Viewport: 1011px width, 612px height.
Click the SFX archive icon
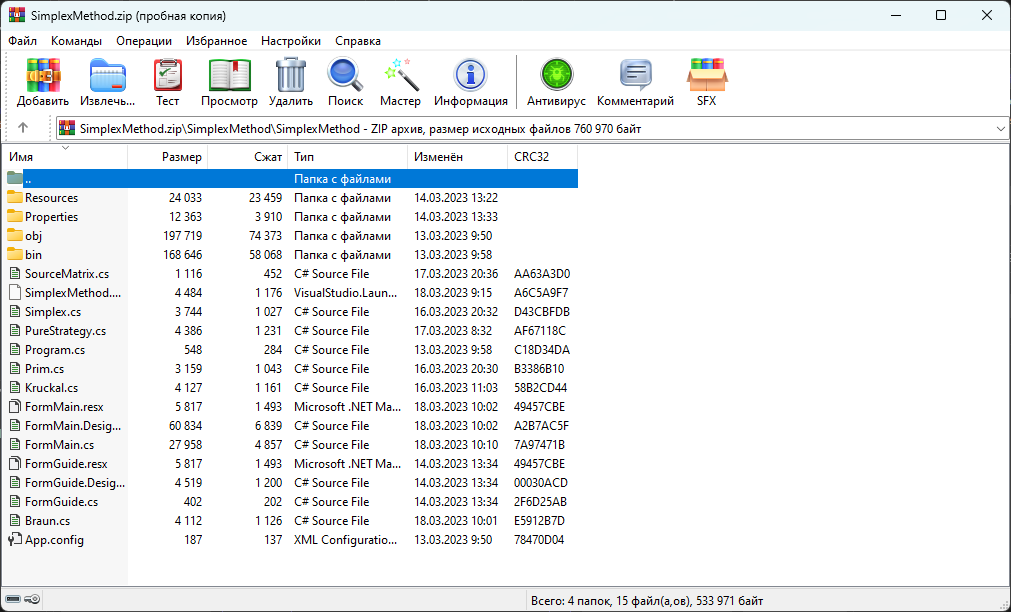(x=706, y=82)
